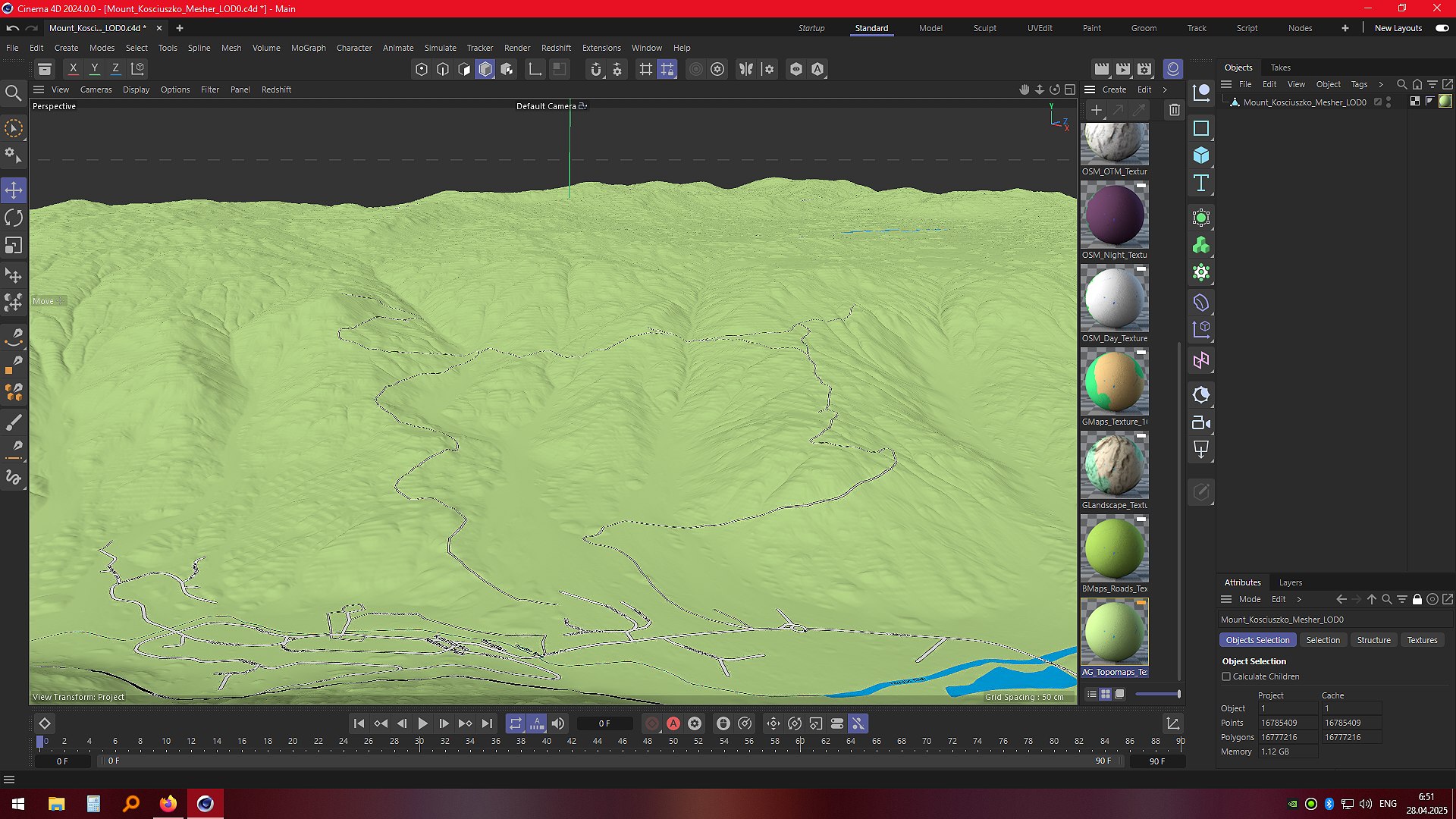The image size is (1456, 819).
Task: Click the Selection attributes button
Action: point(1323,640)
